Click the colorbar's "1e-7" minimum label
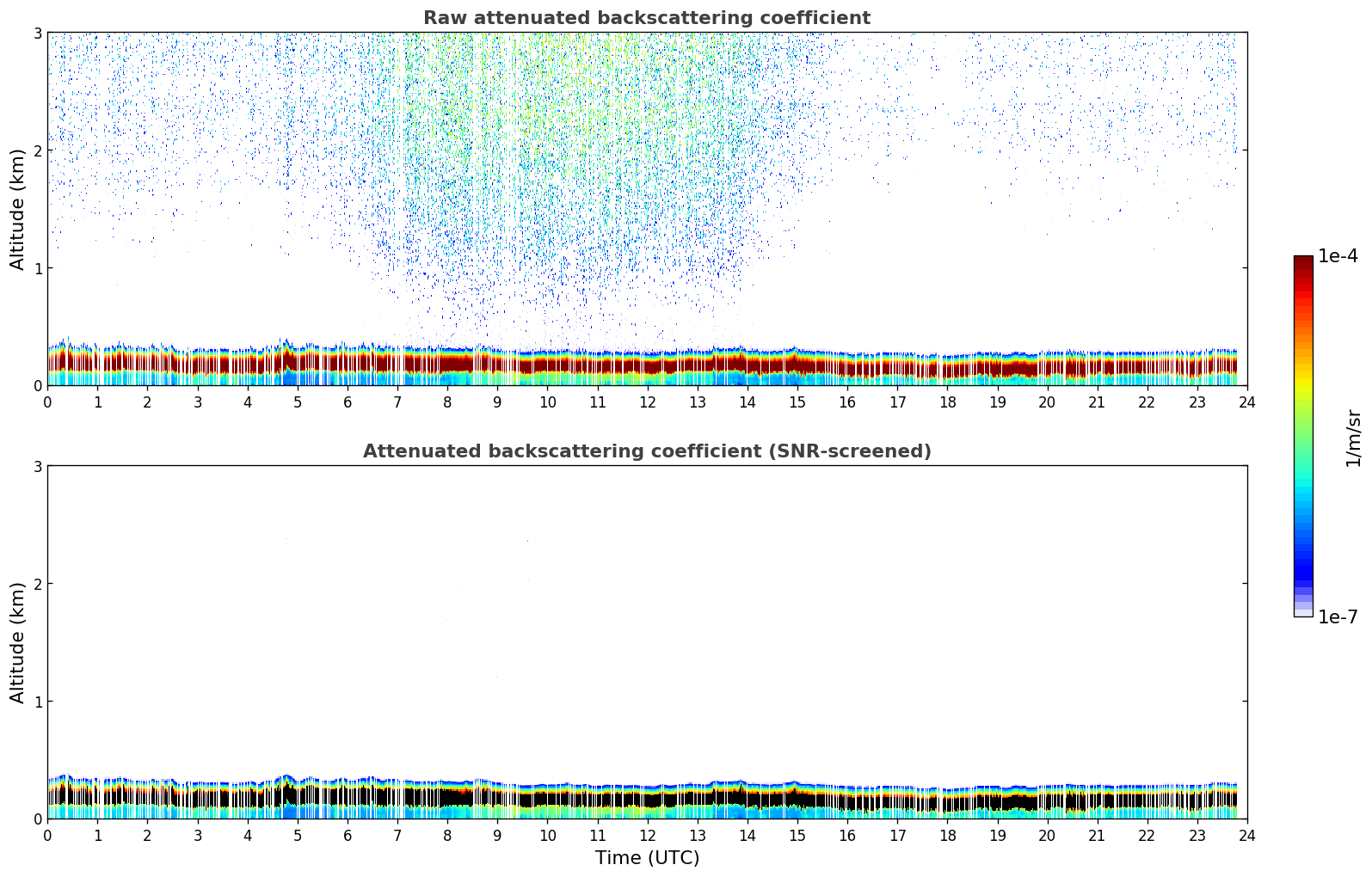The width and height of the screenshot is (1372, 877). [x=1338, y=617]
